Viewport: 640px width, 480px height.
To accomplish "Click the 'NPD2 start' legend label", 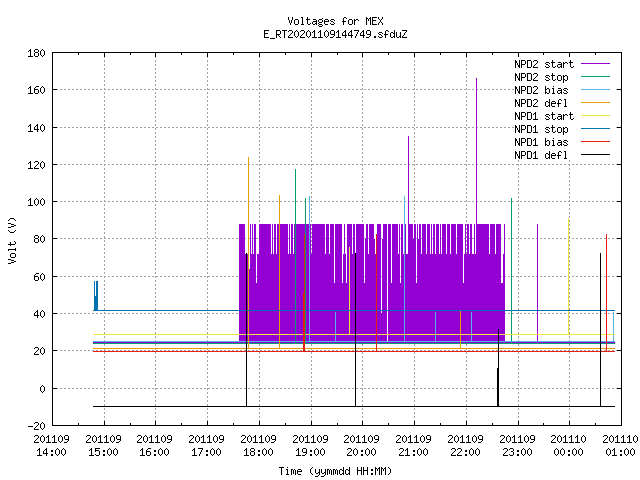I will [544, 64].
